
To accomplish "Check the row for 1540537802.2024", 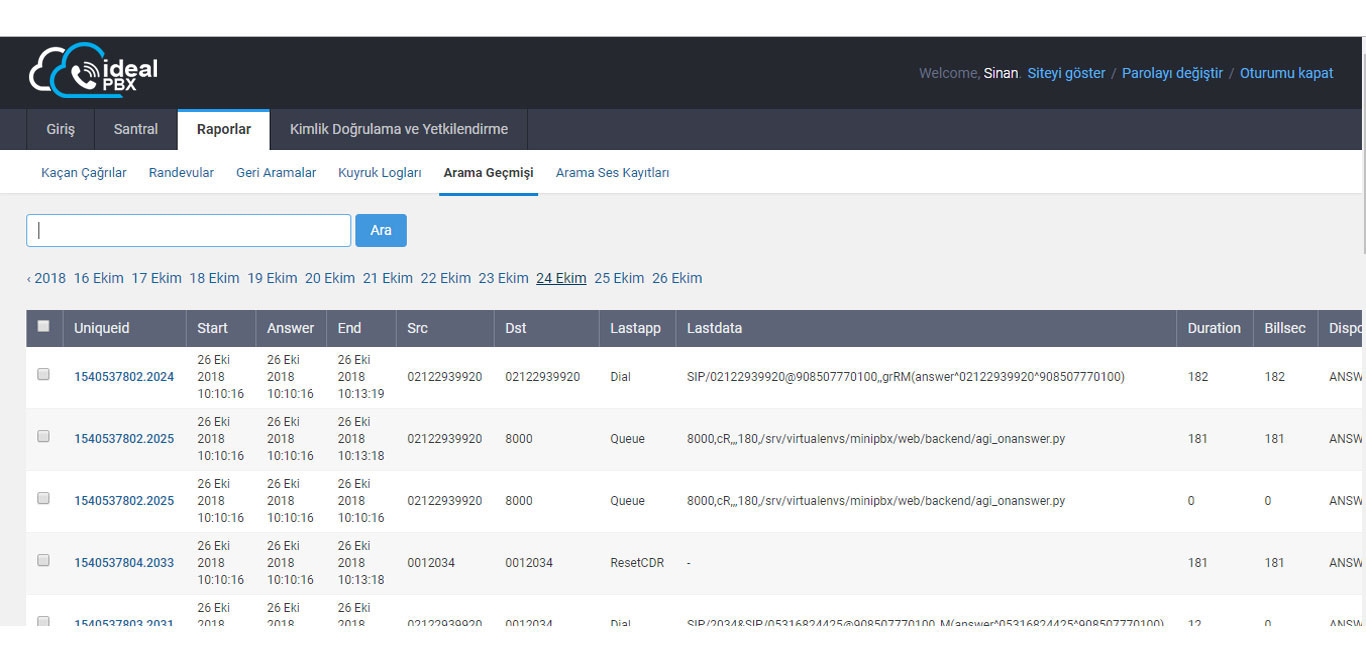I will (43, 374).
